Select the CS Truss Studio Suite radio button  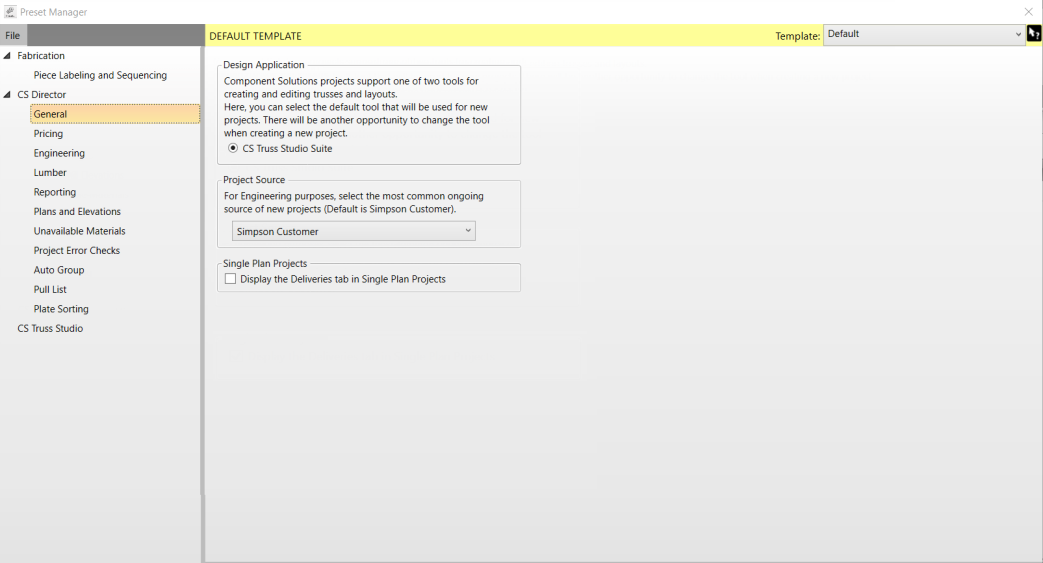(233, 148)
